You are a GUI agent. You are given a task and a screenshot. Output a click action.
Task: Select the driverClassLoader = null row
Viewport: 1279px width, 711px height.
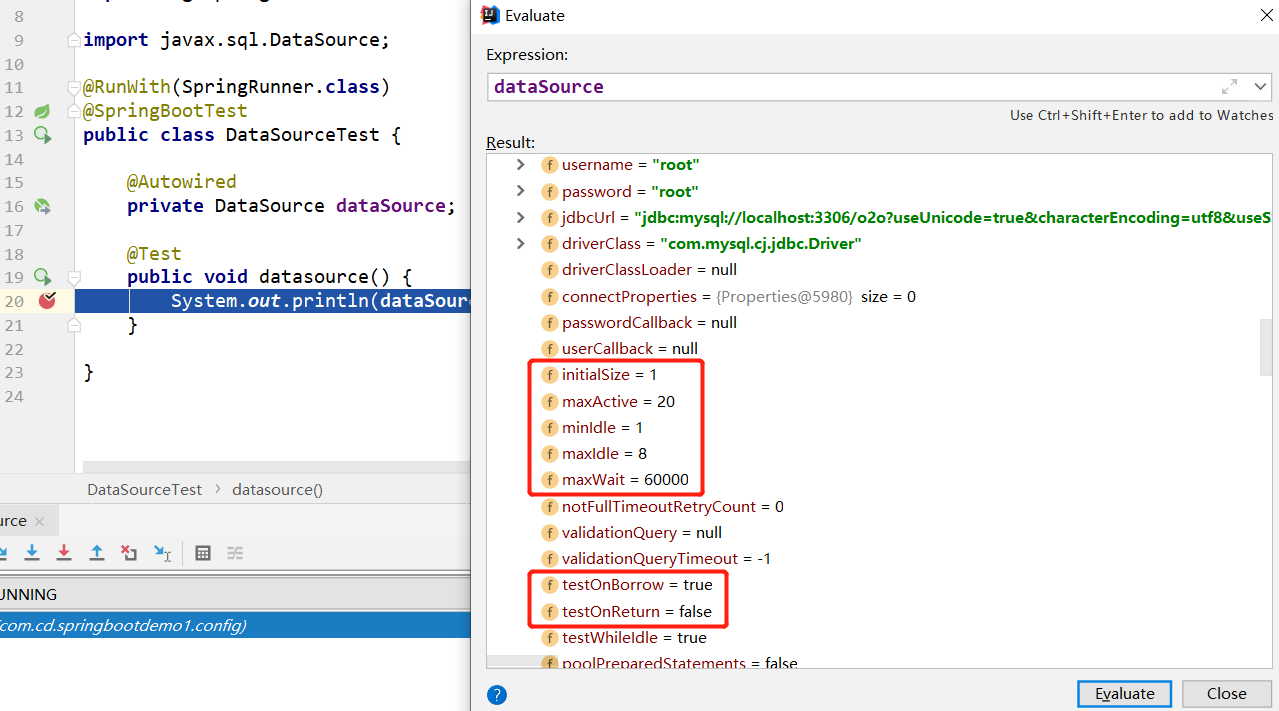click(x=638, y=270)
